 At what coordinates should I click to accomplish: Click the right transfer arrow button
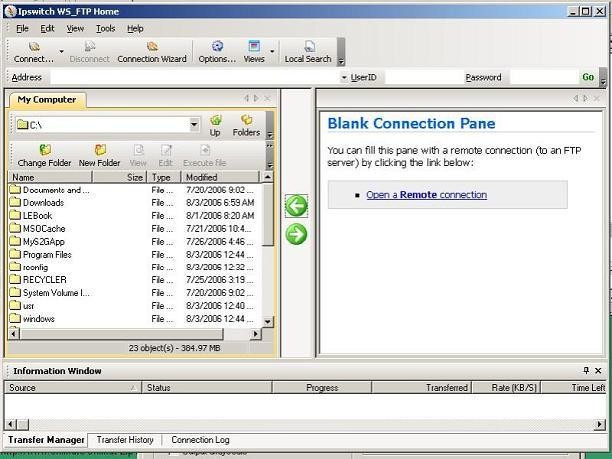[296, 234]
